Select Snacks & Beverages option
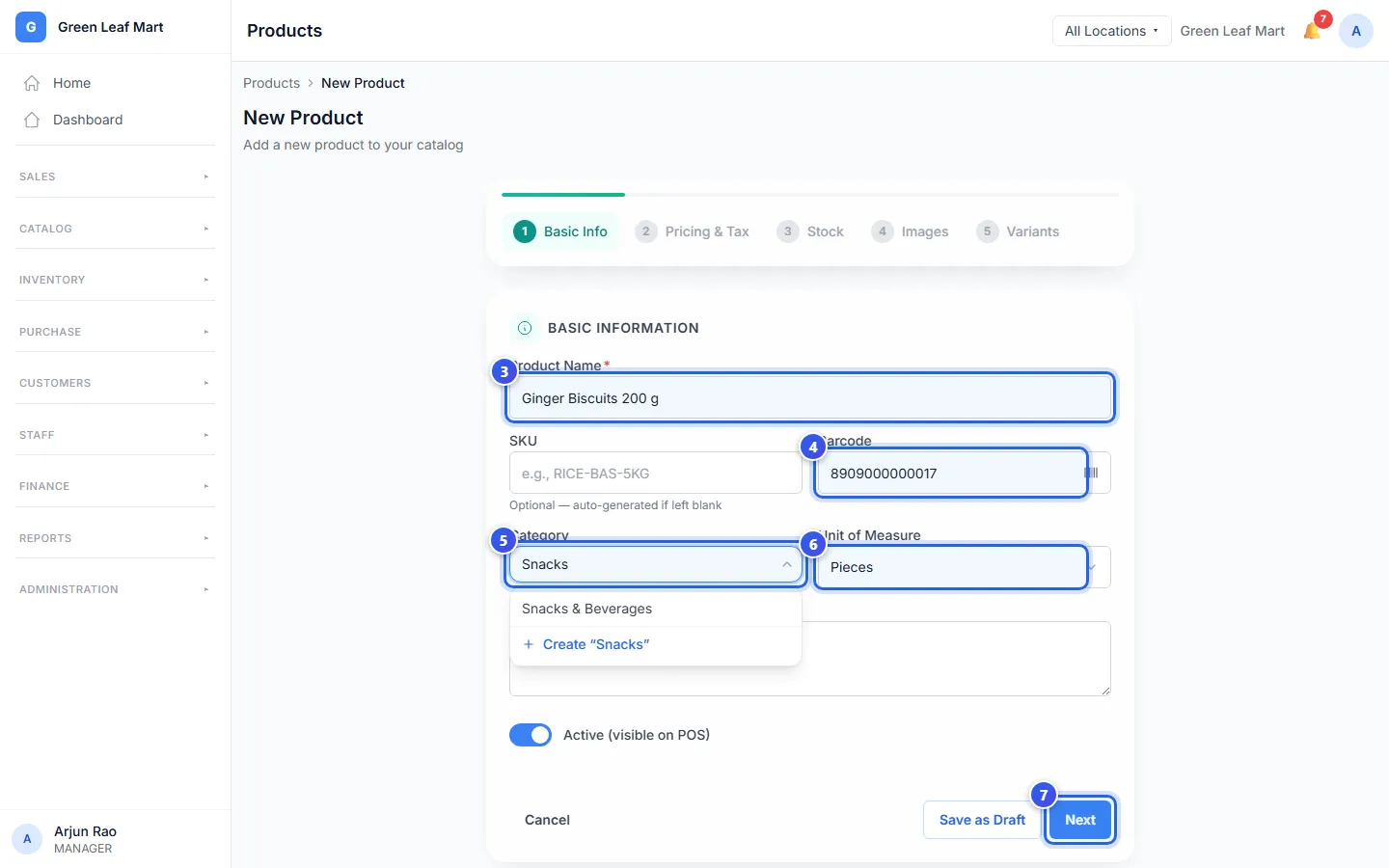Viewport: 1389px width, 868px height. (656, 609)
